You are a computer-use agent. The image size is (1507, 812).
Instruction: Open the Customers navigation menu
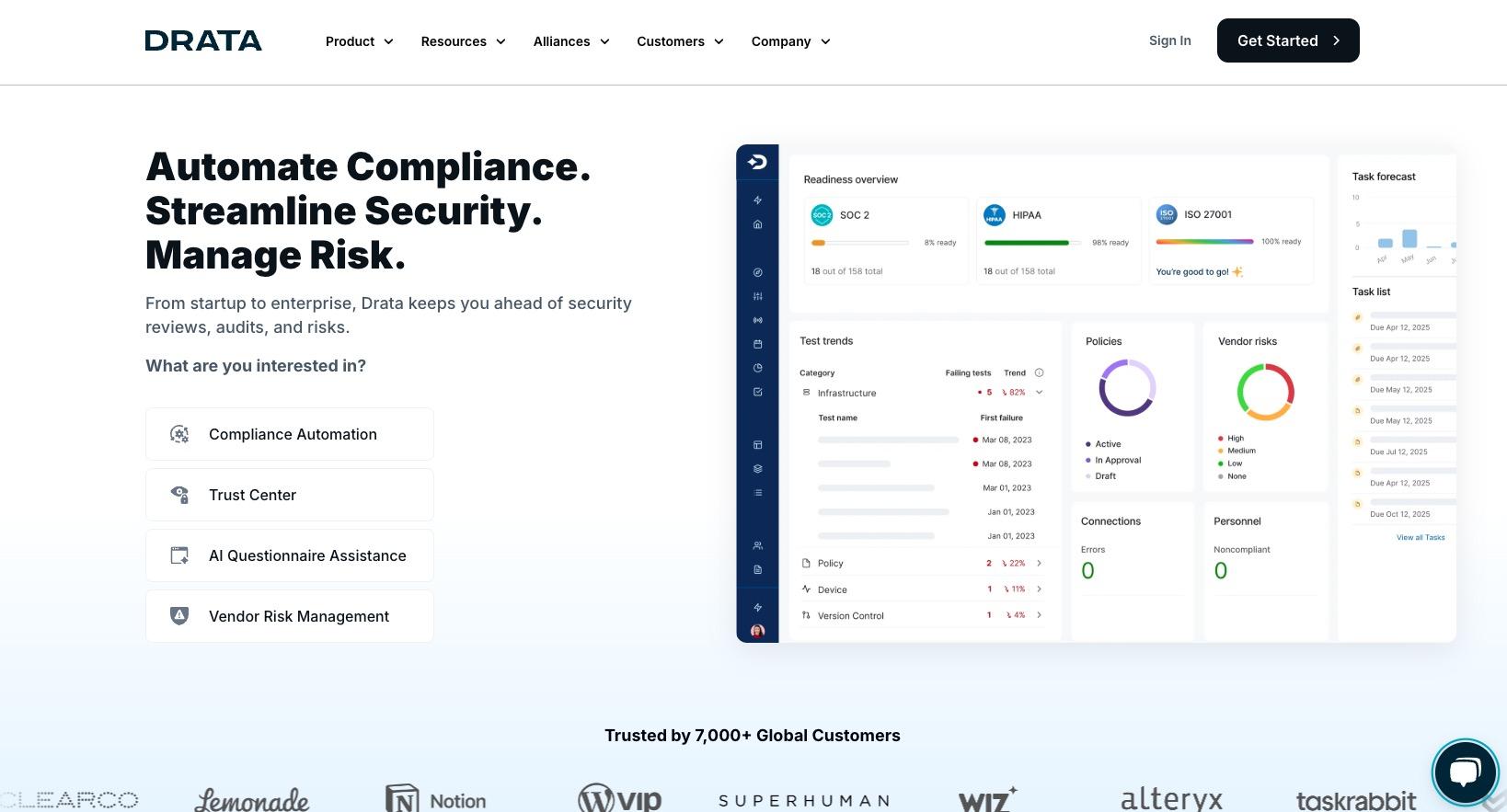click(680, 41)
